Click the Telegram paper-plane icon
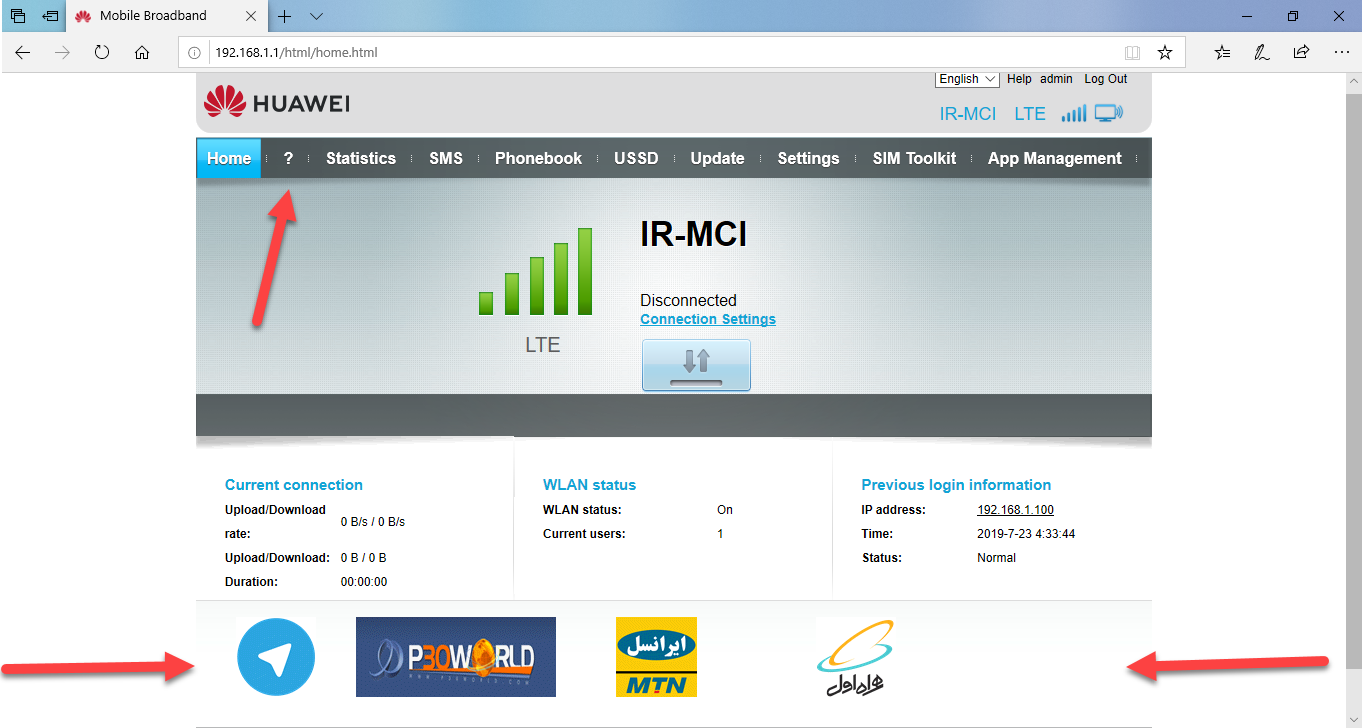 point(276,657)
